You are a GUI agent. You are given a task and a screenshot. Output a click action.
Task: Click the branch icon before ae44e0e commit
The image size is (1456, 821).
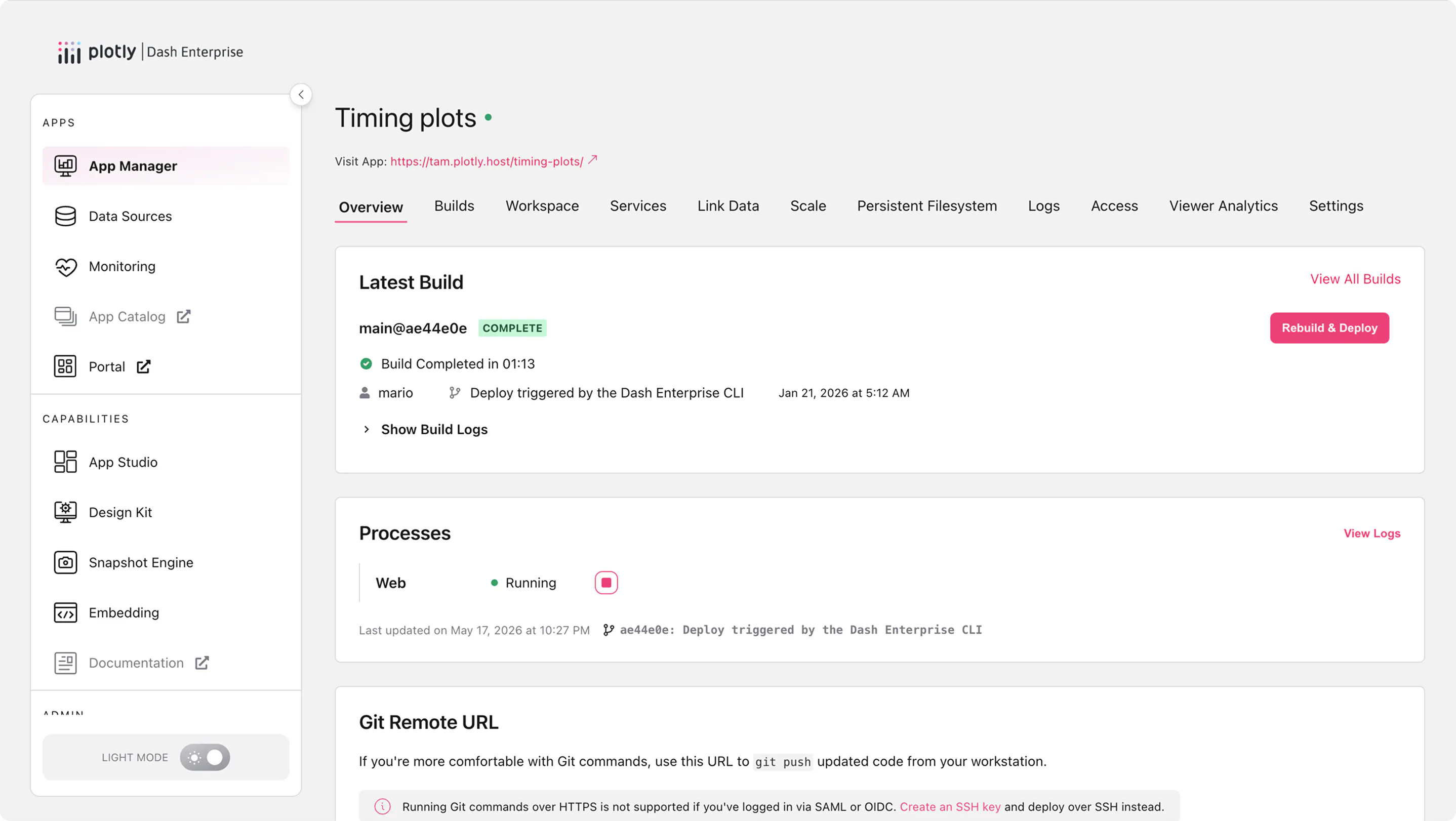click(x=608, y=630)
